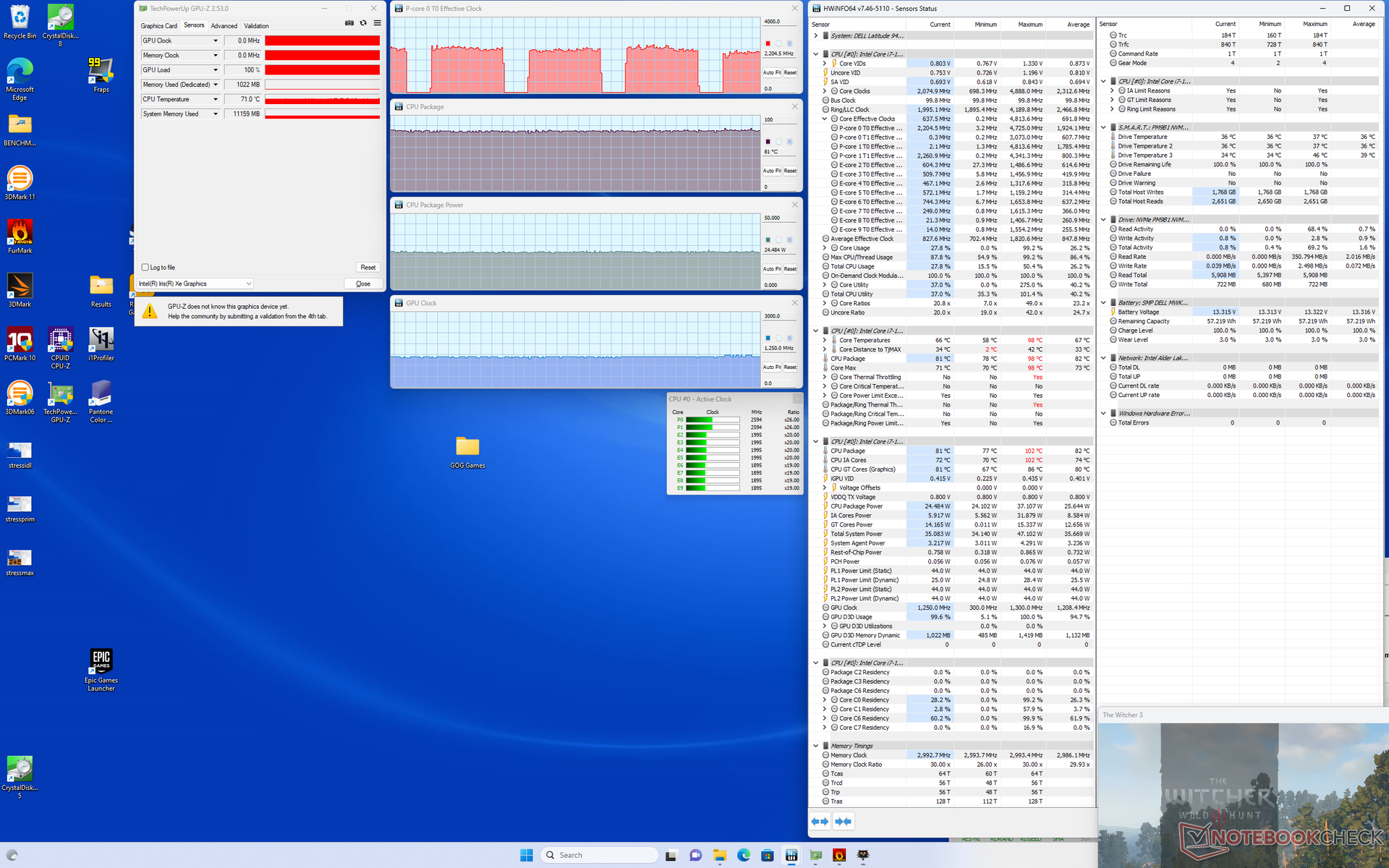Enable the Log to file checkbox
This screenshot has height=868, width=1389.
coord(145,268)
